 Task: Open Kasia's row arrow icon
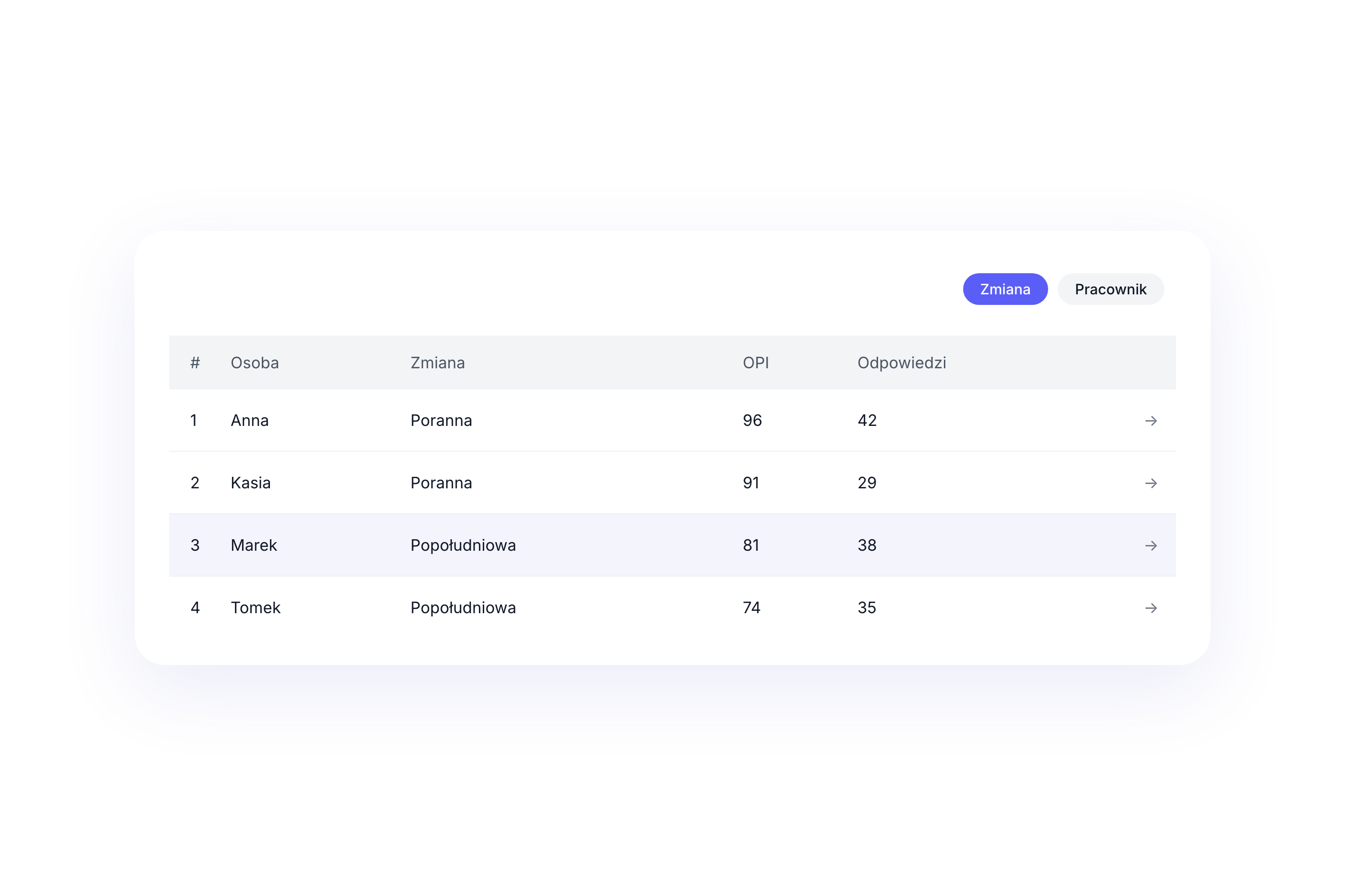pos(1150,483)
